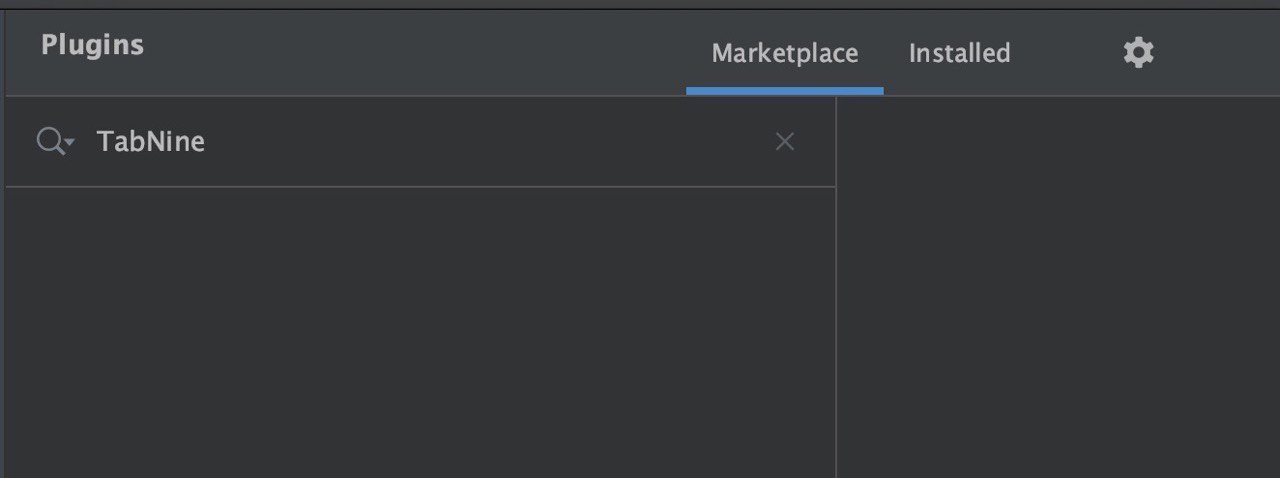
Task: Click the magnifying glass search icon
Action: coord(50,142)
